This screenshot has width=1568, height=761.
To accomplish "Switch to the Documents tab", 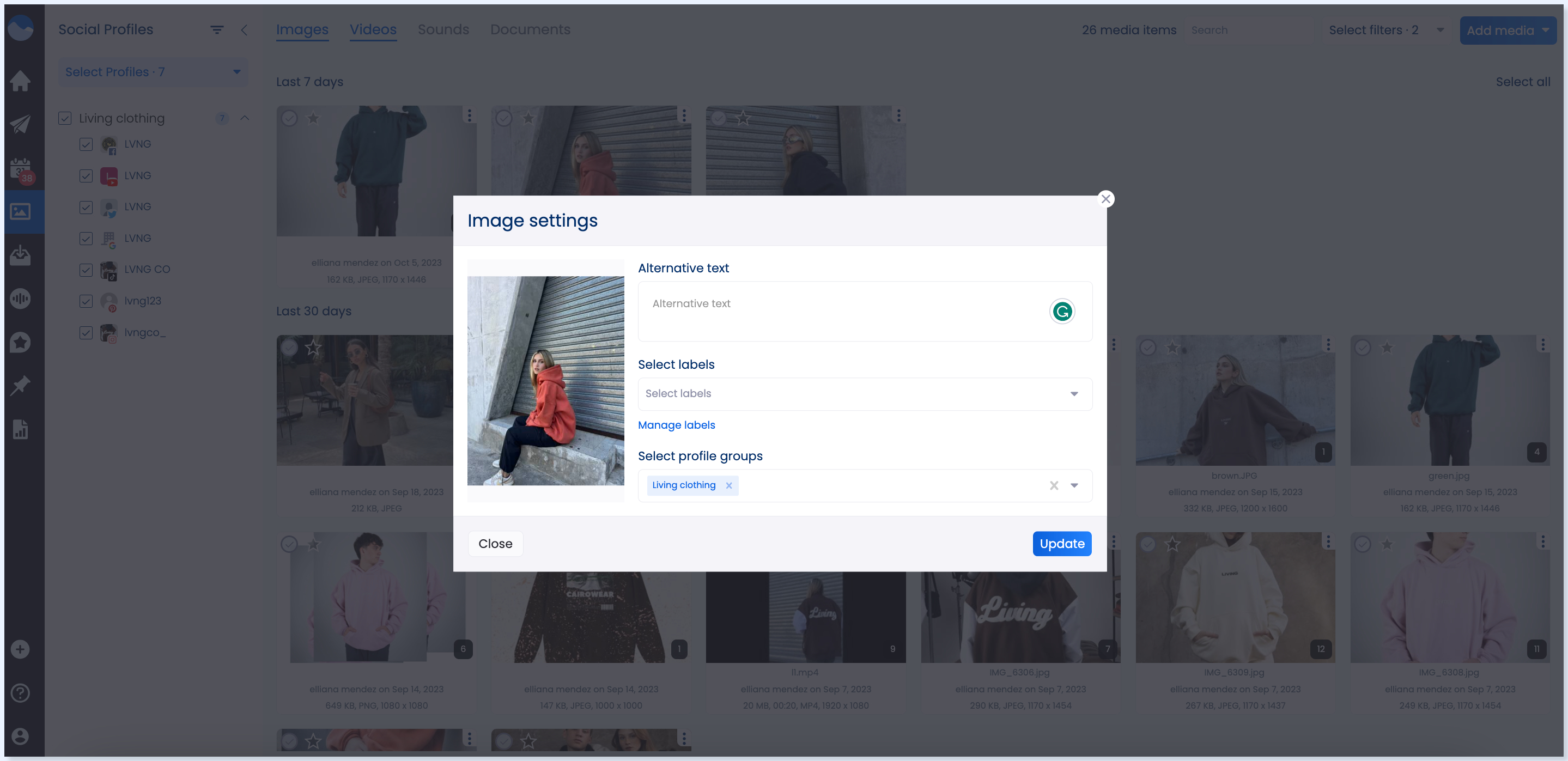I will tap(530, 29).
